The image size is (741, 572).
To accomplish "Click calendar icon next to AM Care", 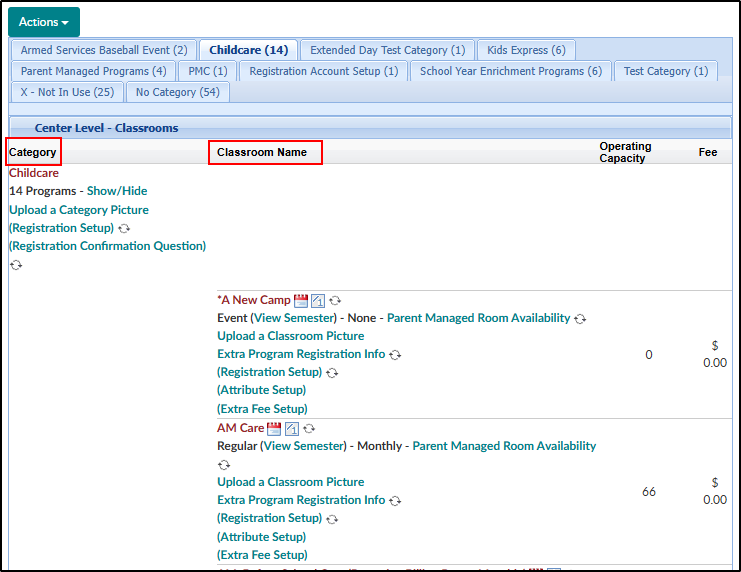I will [274, 428].
